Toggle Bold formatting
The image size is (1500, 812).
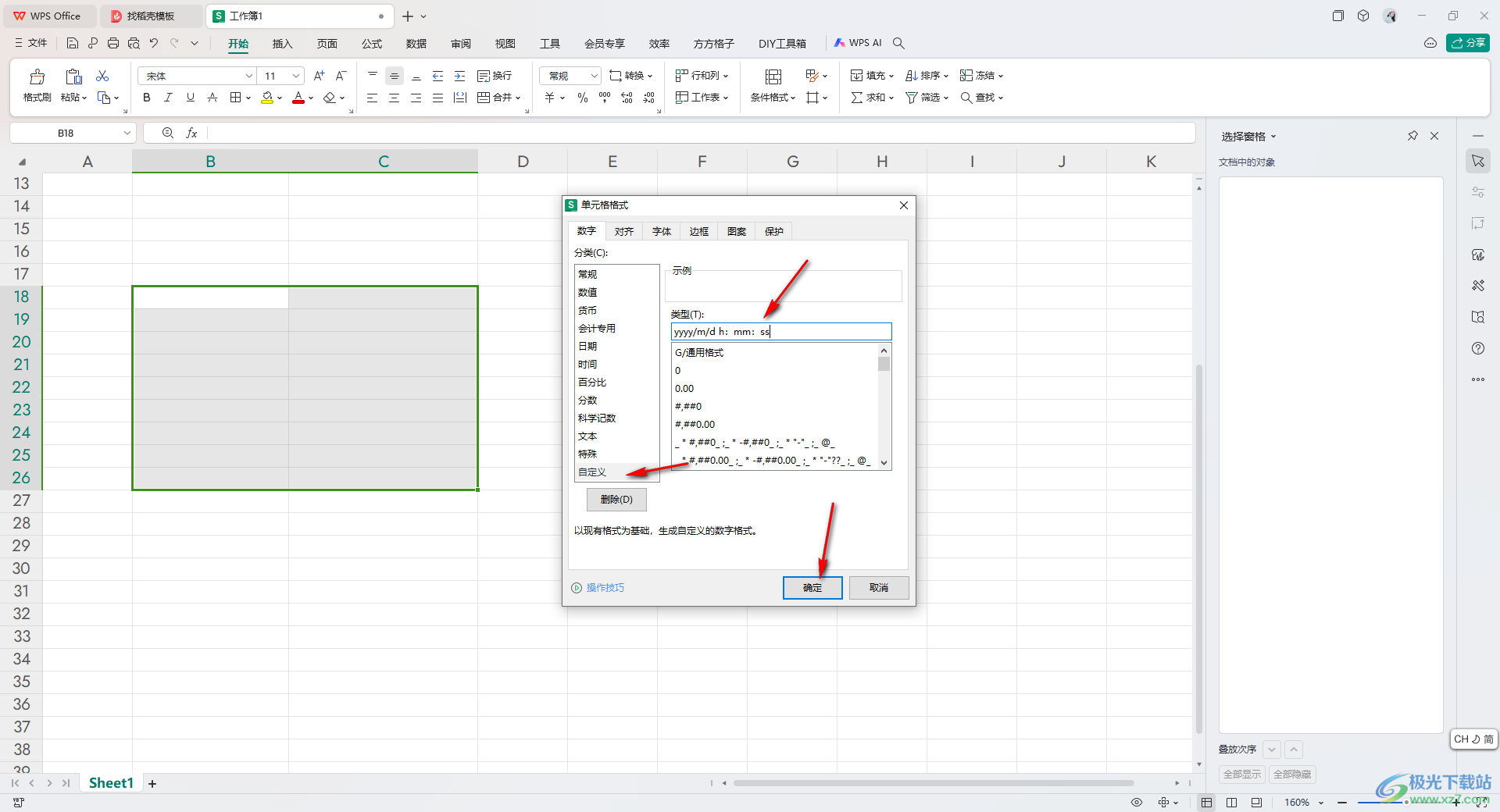(146, 98)
